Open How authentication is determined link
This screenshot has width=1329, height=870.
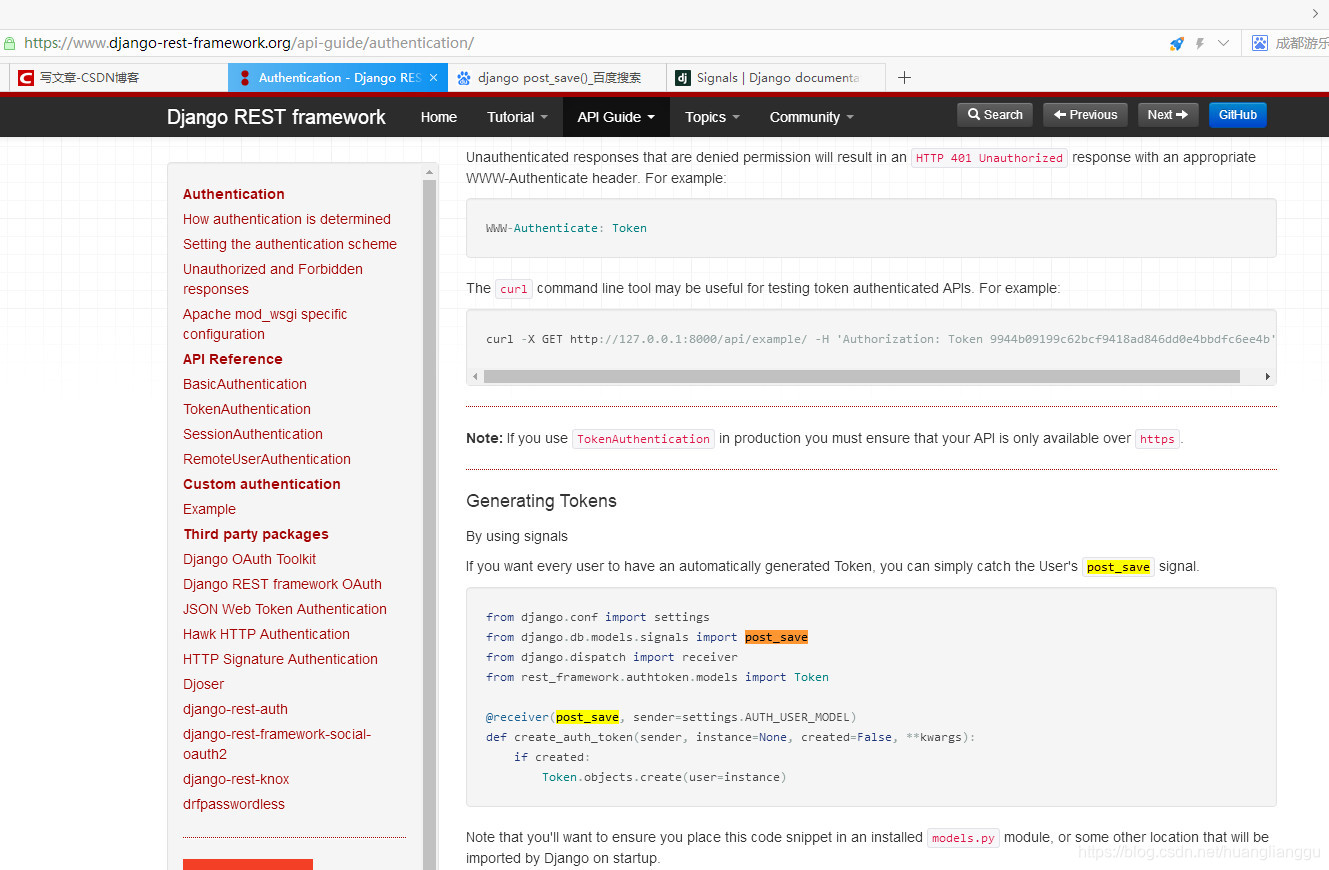(287, 219)
